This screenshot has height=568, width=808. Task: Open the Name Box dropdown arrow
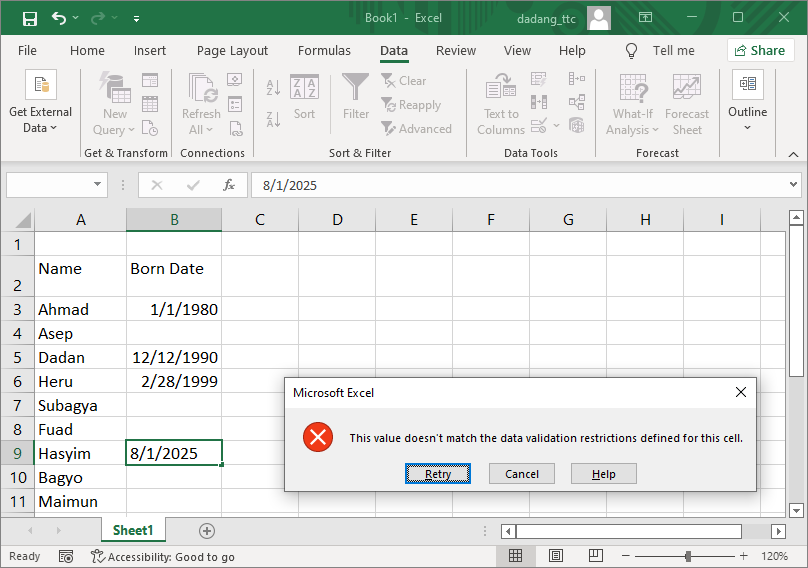tap(98, 185)
